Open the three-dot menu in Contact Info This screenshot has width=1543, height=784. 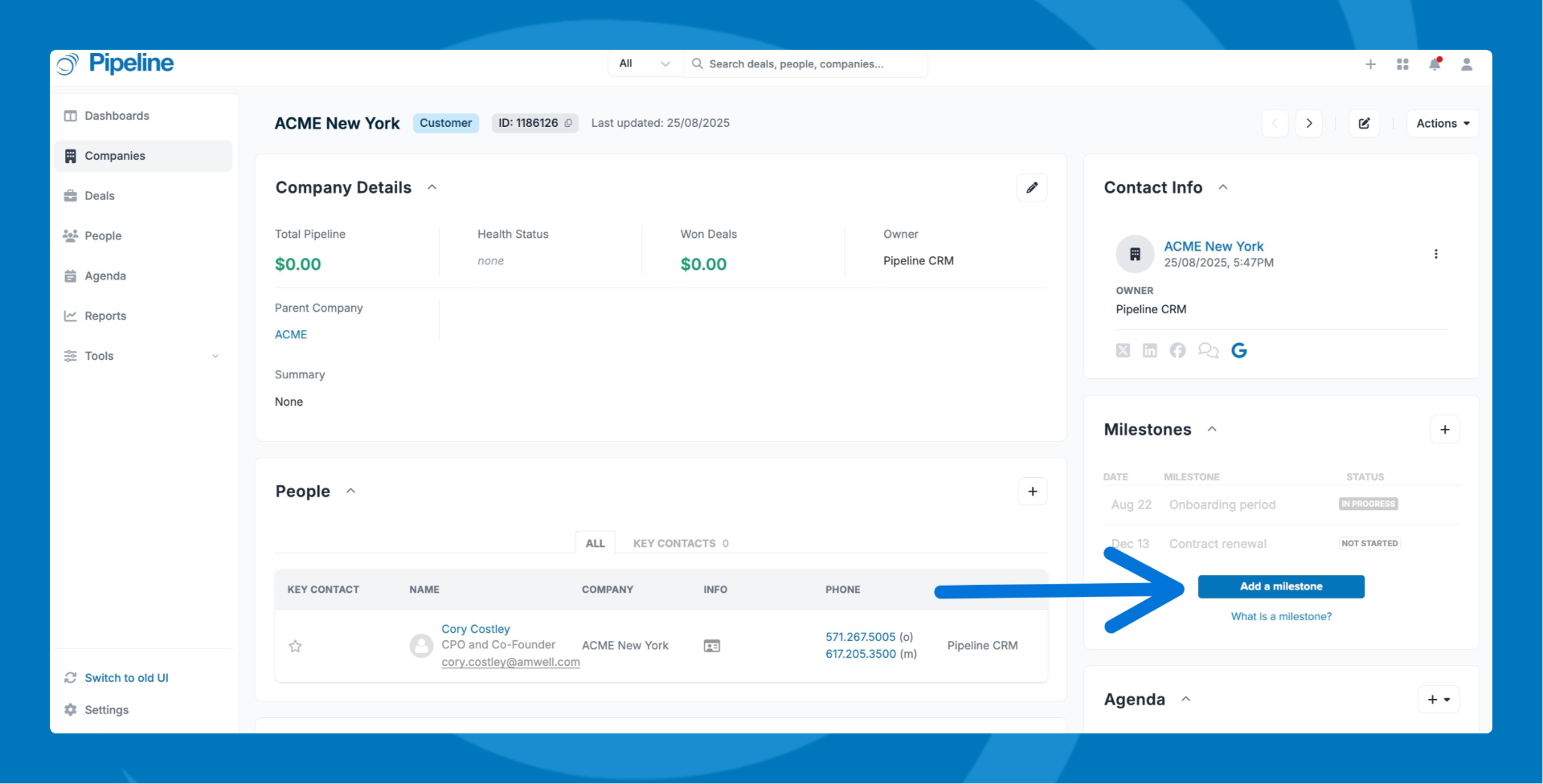1436,254
